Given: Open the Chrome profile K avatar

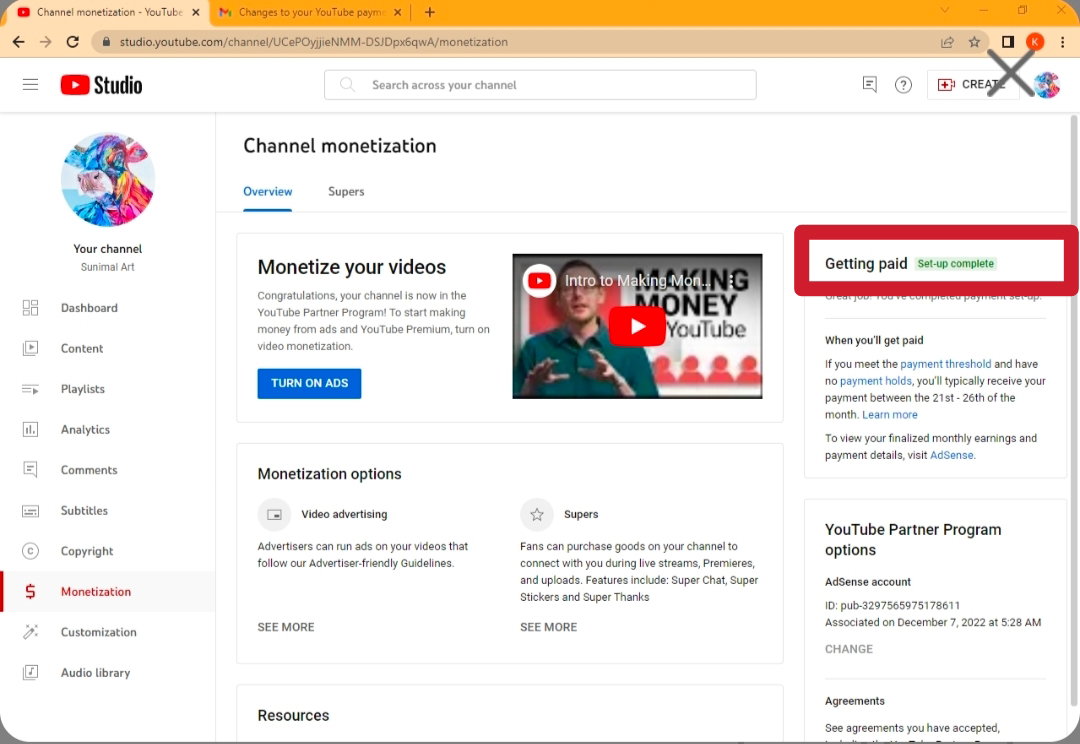Looking at the screenshot, I should (x=1035, y=42).
